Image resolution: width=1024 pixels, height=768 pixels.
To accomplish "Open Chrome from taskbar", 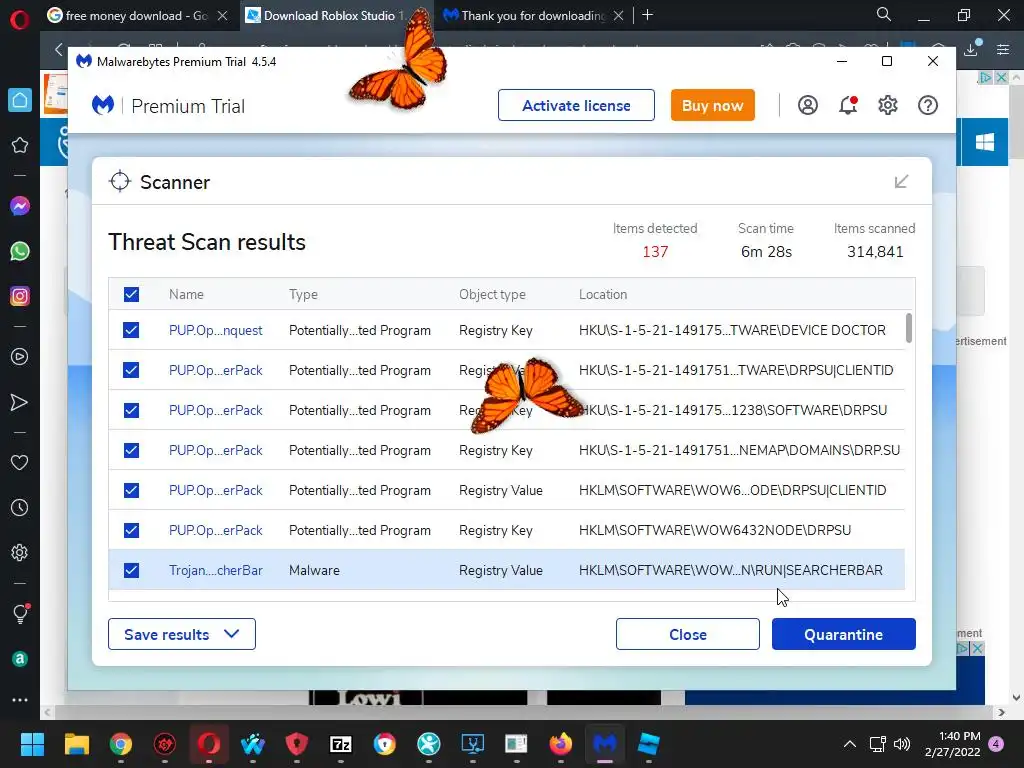I will pos(121,744).
